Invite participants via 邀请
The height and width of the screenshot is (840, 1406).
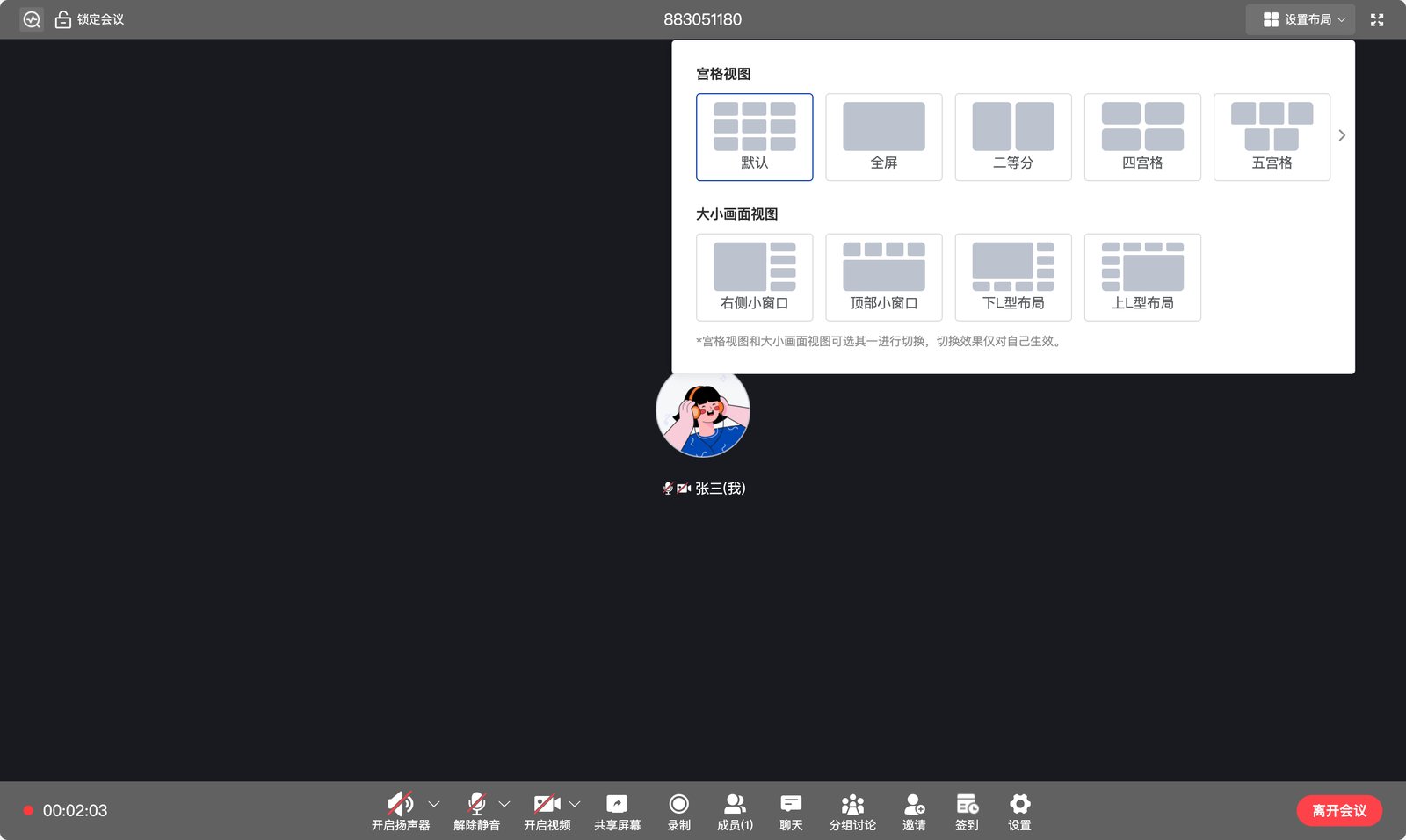click(x=914, y=811)
